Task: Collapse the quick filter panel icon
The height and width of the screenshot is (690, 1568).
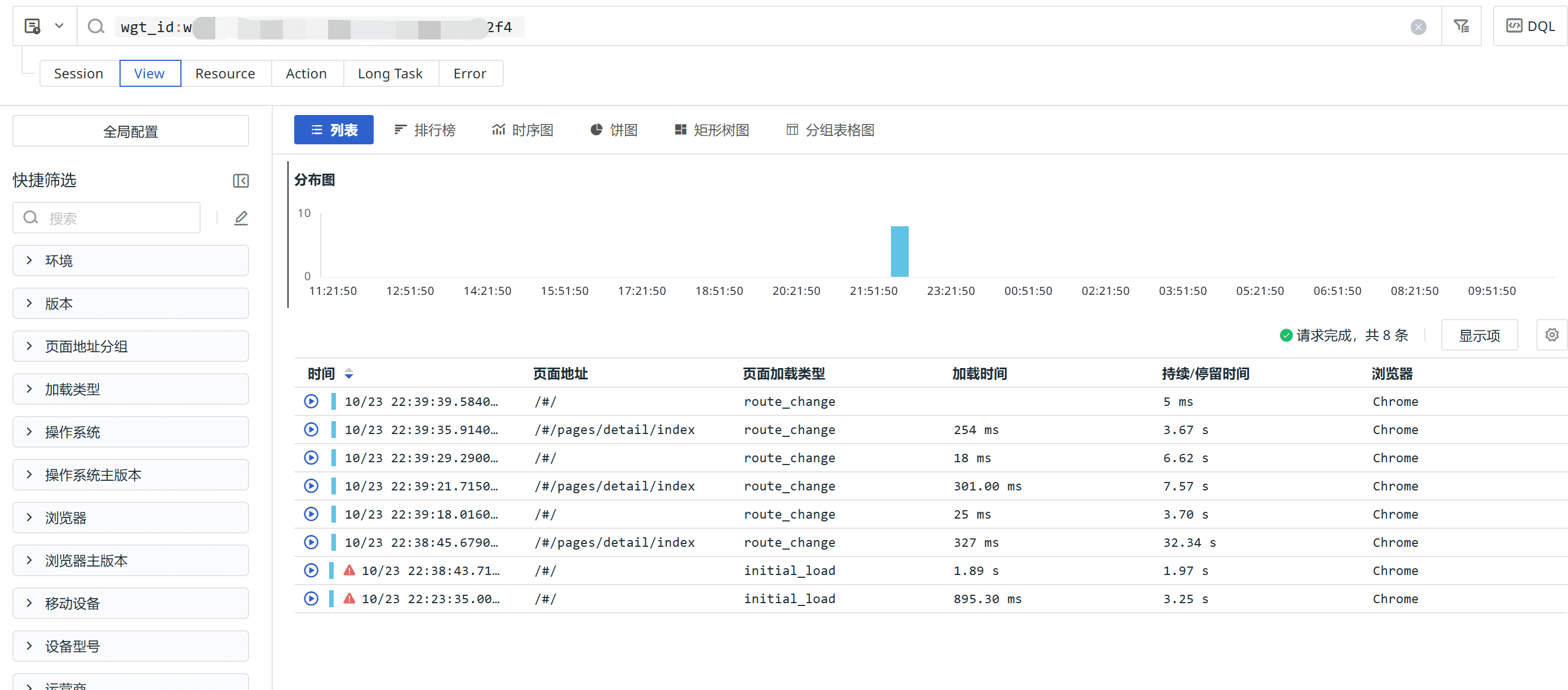Action: pos(241,180)
